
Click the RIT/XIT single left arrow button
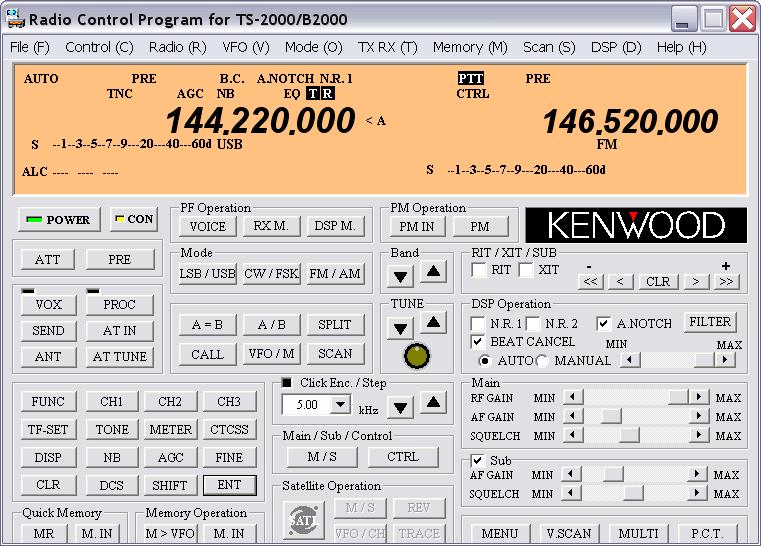pos(620,281)
